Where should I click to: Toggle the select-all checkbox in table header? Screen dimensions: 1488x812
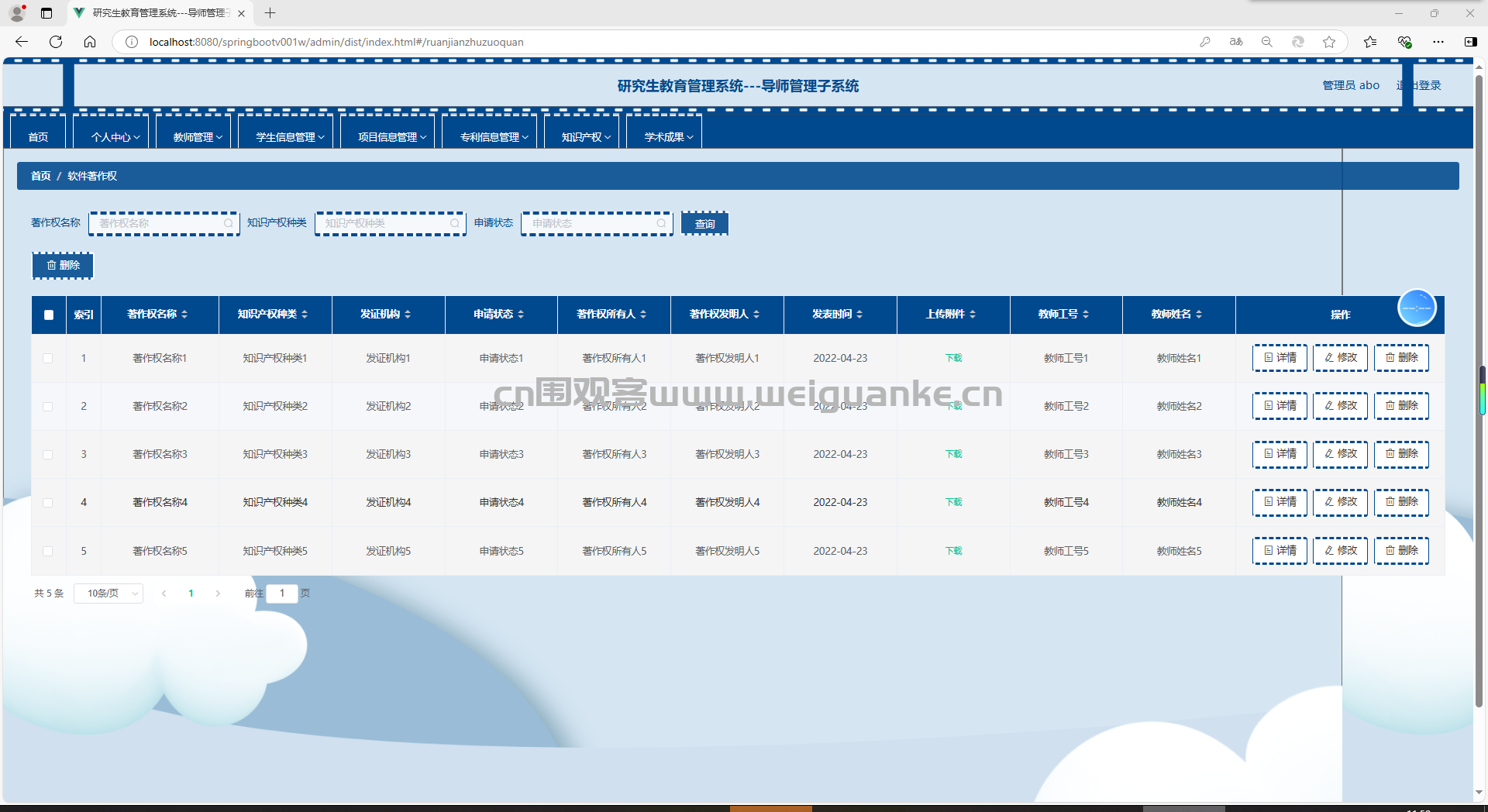(49, 315)
